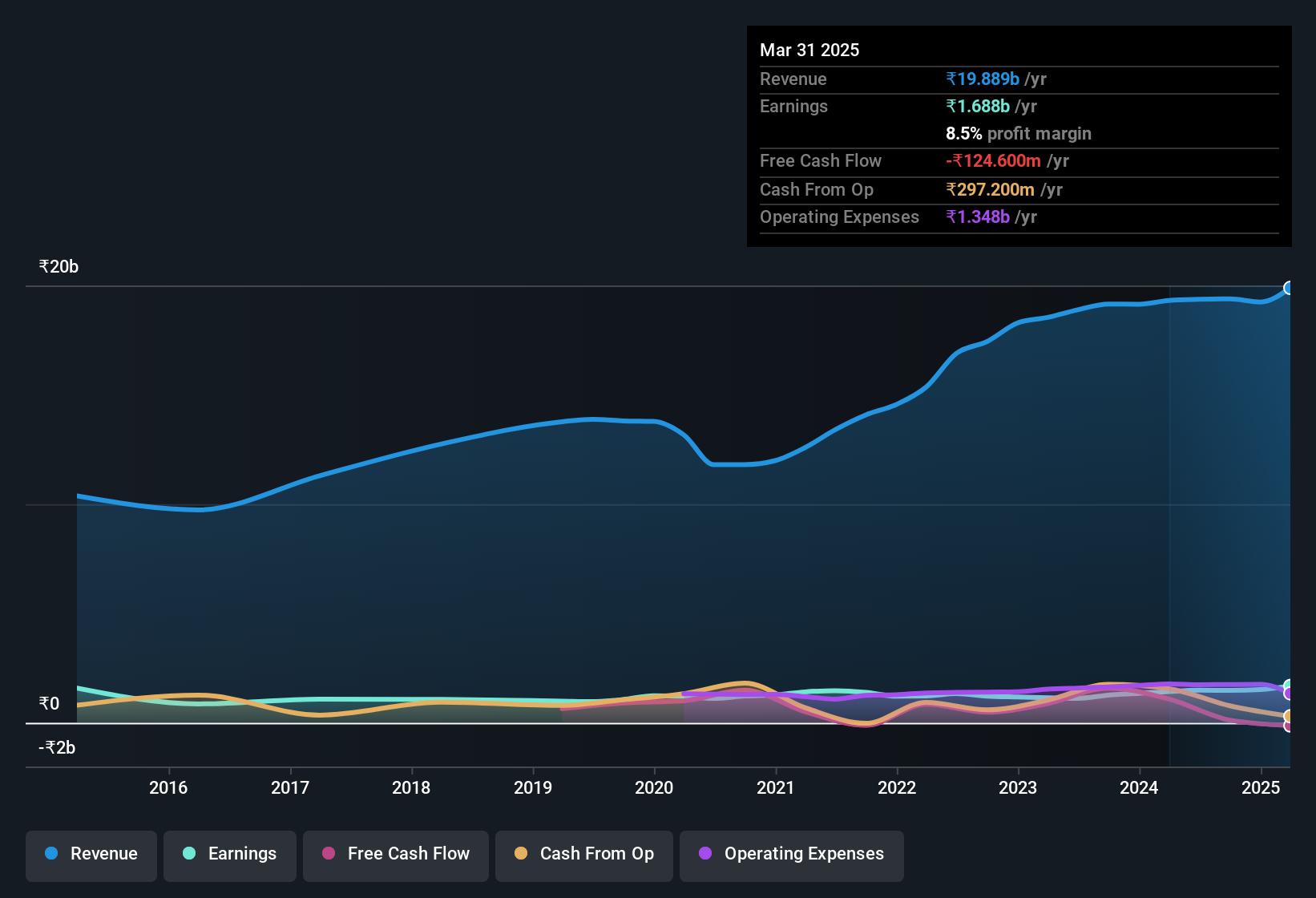This screenshot has height=898, width=1316.
Task: Click the -₹2b y-axis label
Action: 57,748
